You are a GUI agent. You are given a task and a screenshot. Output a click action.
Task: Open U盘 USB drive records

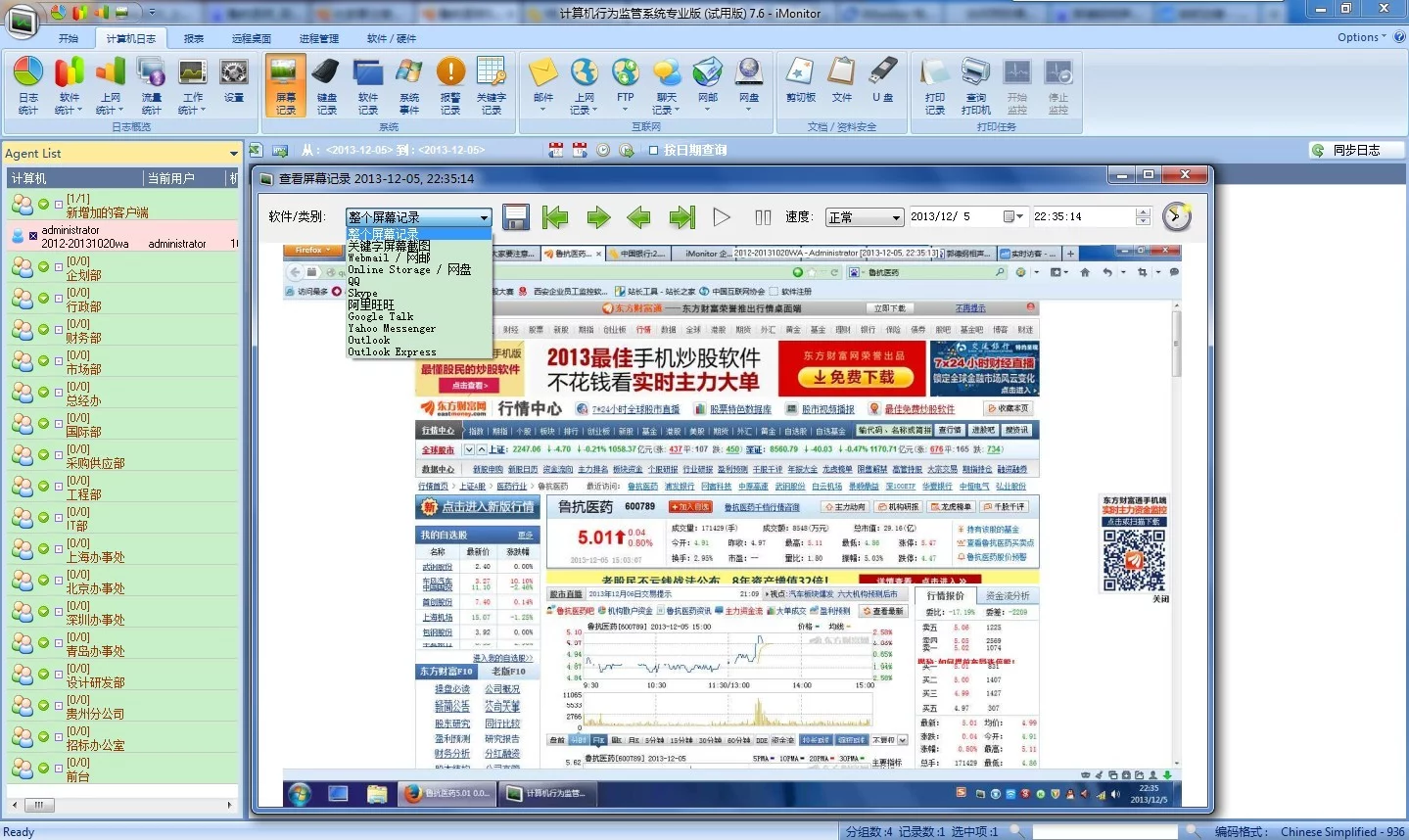click(x=882, y=80)
